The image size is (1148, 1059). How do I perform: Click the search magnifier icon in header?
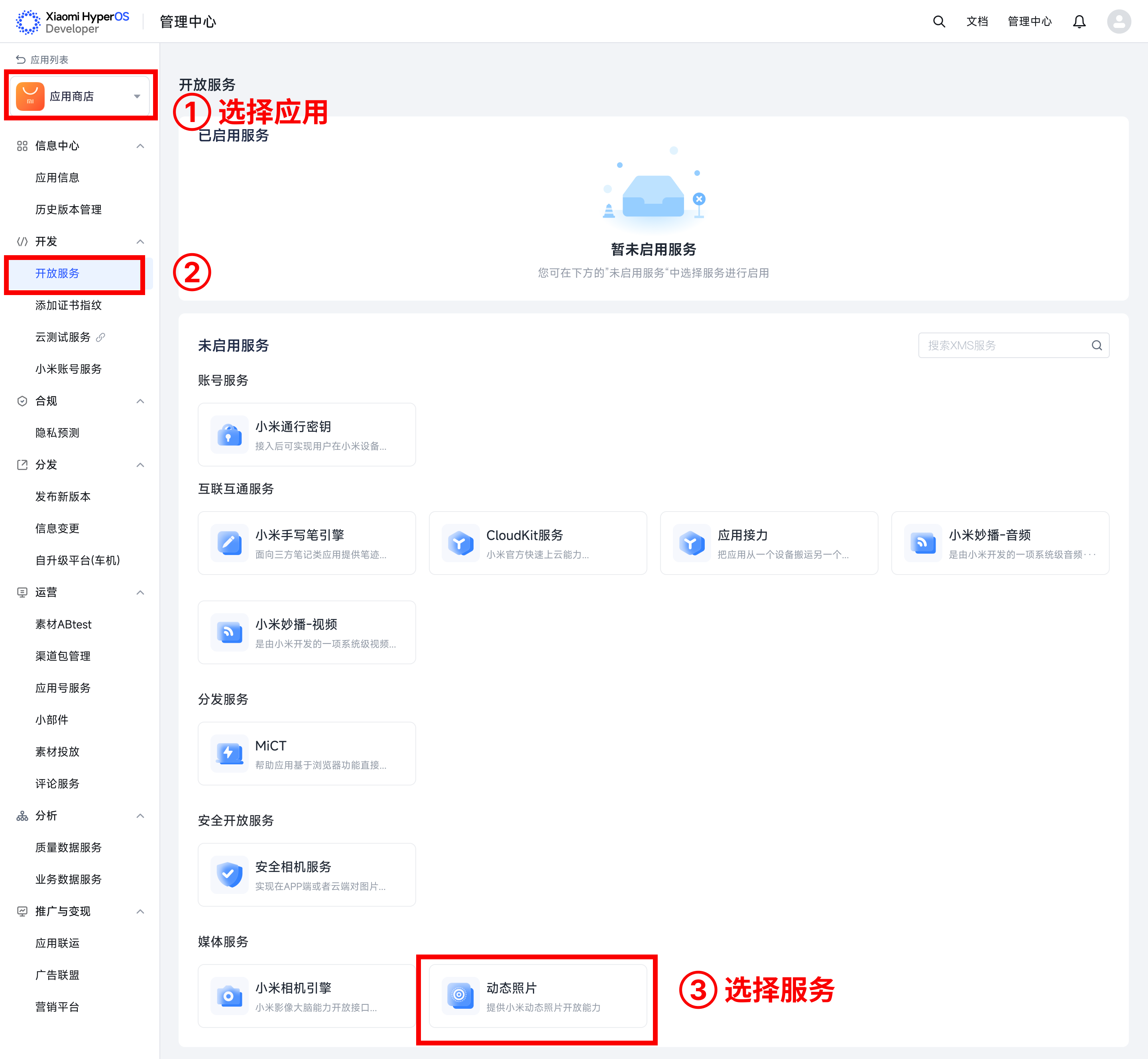[938, 22]
